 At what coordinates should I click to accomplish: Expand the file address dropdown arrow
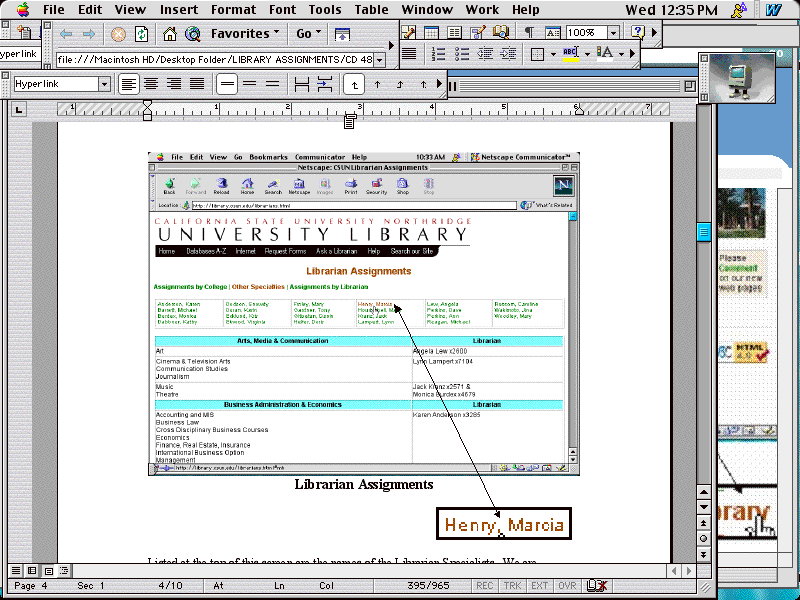click(x=379, y=60)
